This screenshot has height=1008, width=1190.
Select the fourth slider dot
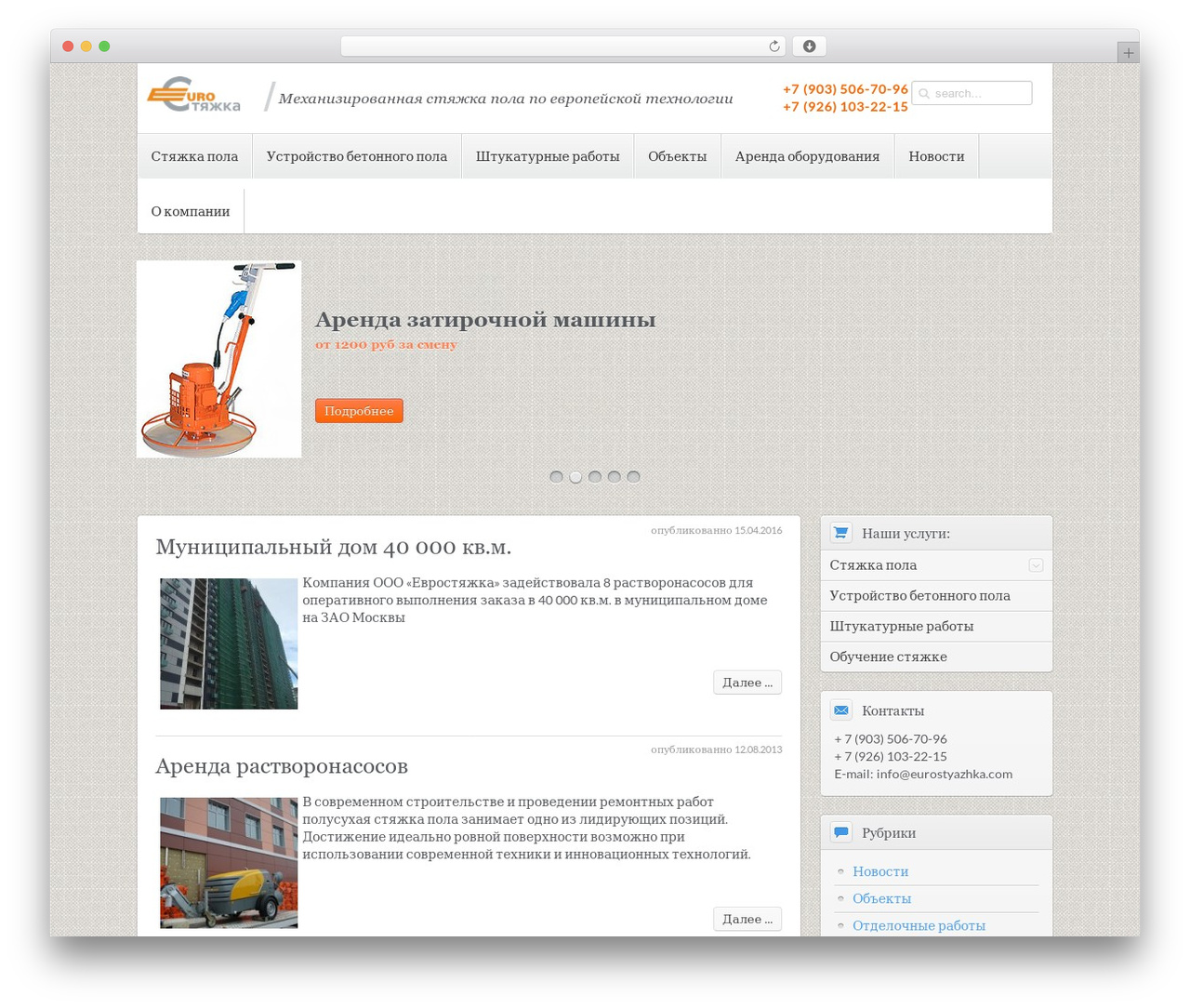[x=615, y=477]
